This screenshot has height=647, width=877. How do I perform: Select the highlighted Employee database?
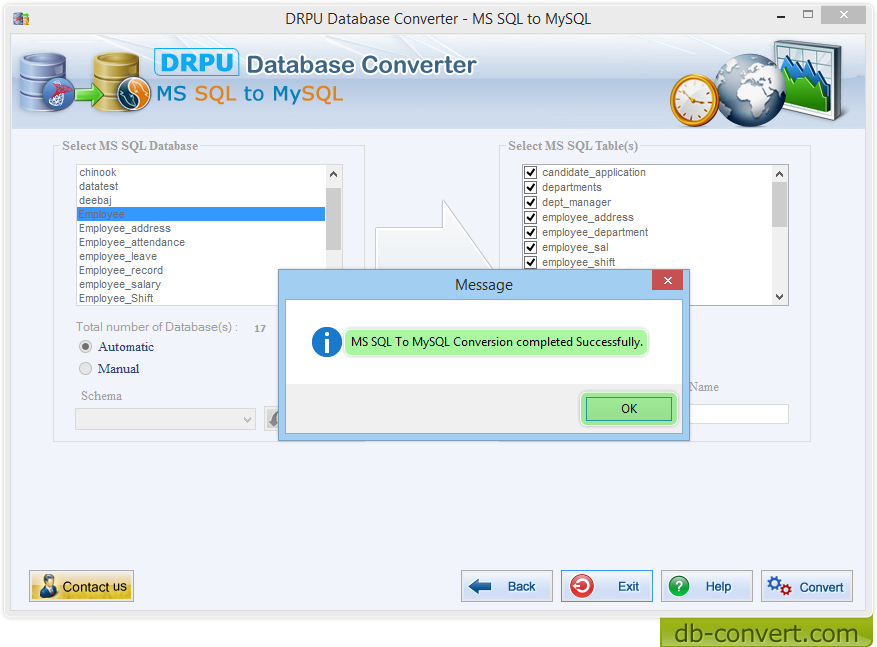[201, 214]
